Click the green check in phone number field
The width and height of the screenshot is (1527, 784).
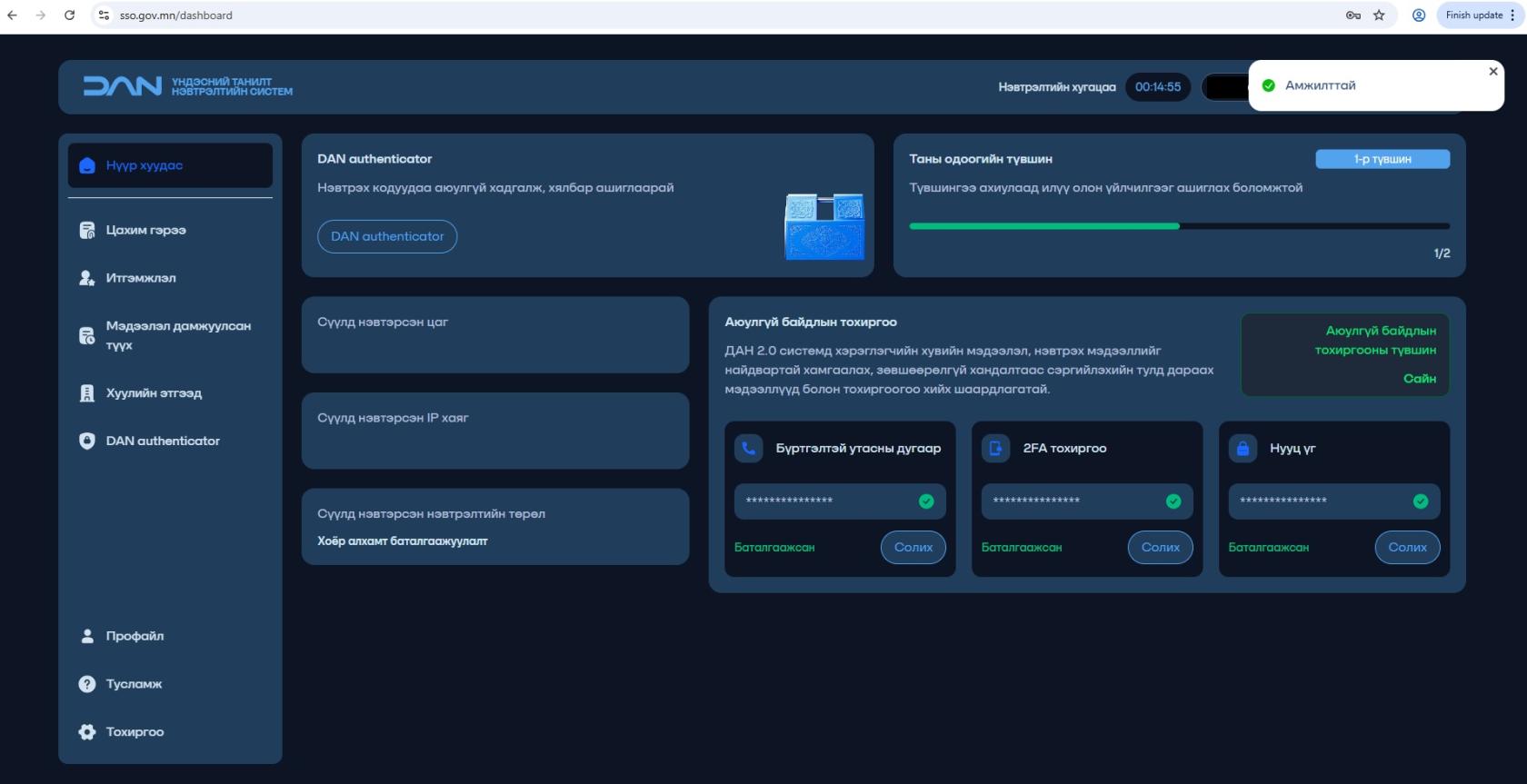[926, 501]
